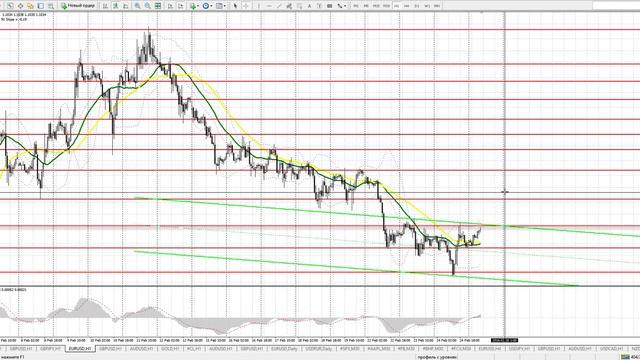Expand the Templates dropdown arrow
Viewport: 640px width, 360px height.
coord(224,6)
